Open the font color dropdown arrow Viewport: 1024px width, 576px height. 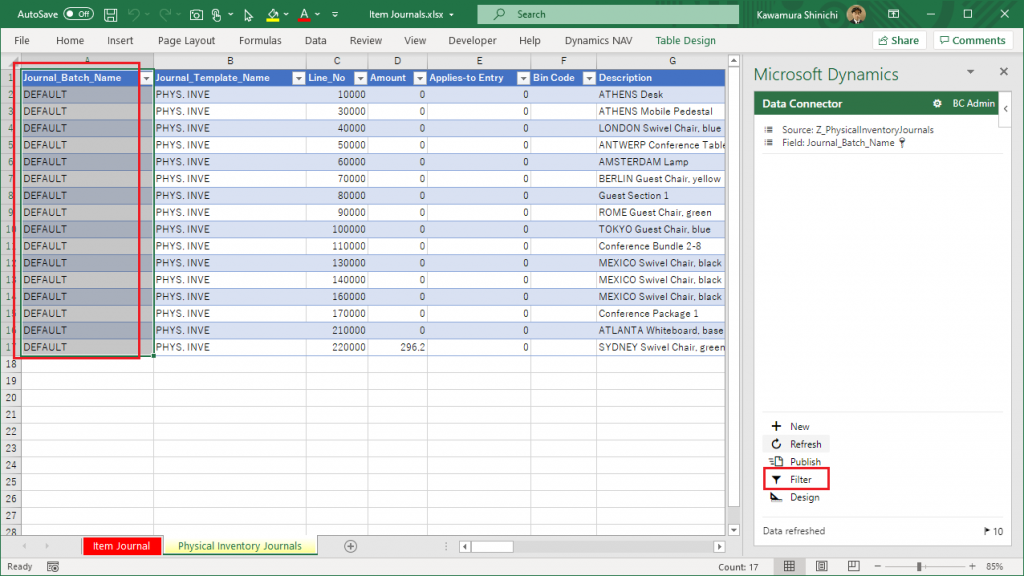point(317,14)
